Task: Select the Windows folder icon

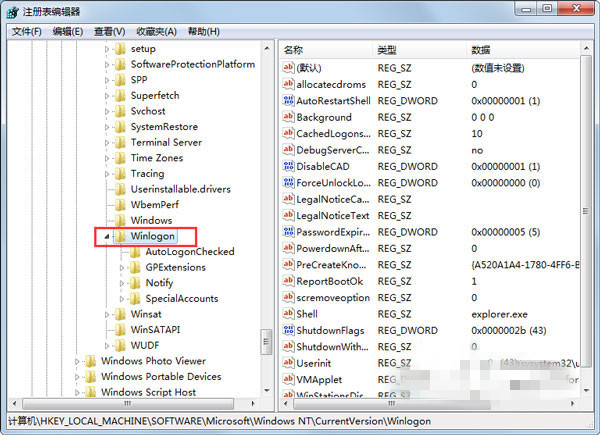Action: pyautogui.click(x=120, y=220)
